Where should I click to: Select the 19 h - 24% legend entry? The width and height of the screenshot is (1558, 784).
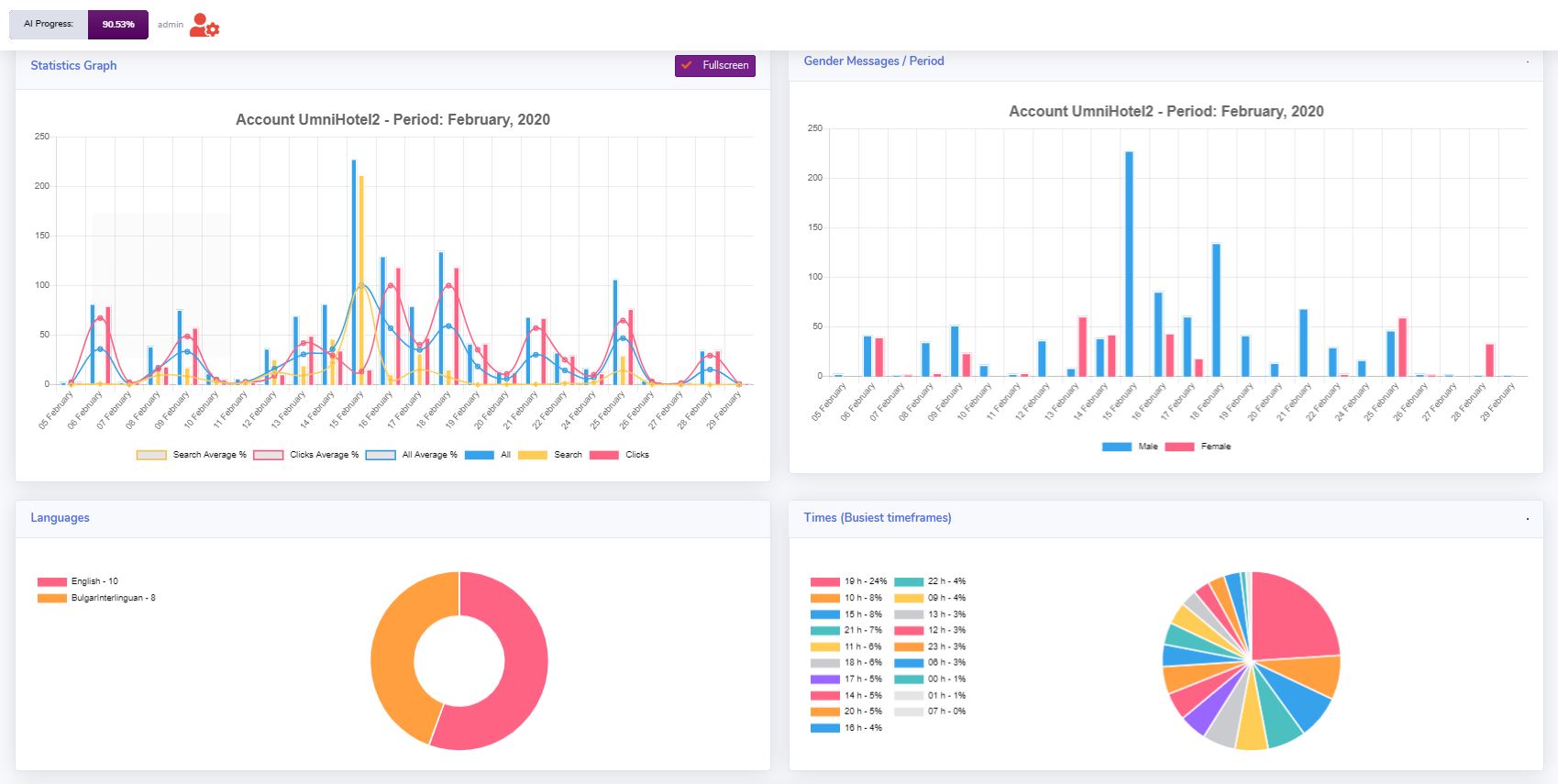[849, 581]
